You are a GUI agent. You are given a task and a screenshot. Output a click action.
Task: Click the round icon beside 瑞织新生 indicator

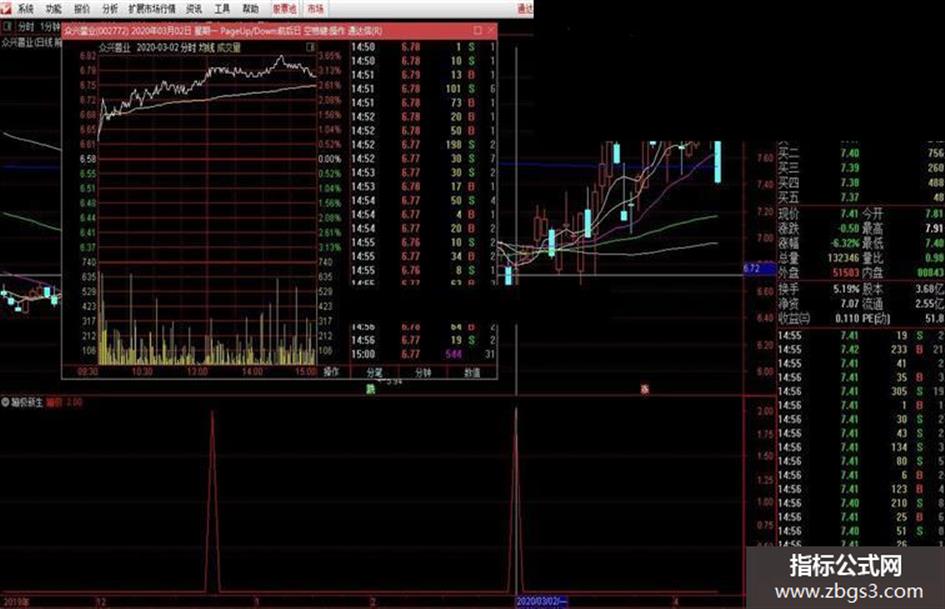[x=5, y=402]
